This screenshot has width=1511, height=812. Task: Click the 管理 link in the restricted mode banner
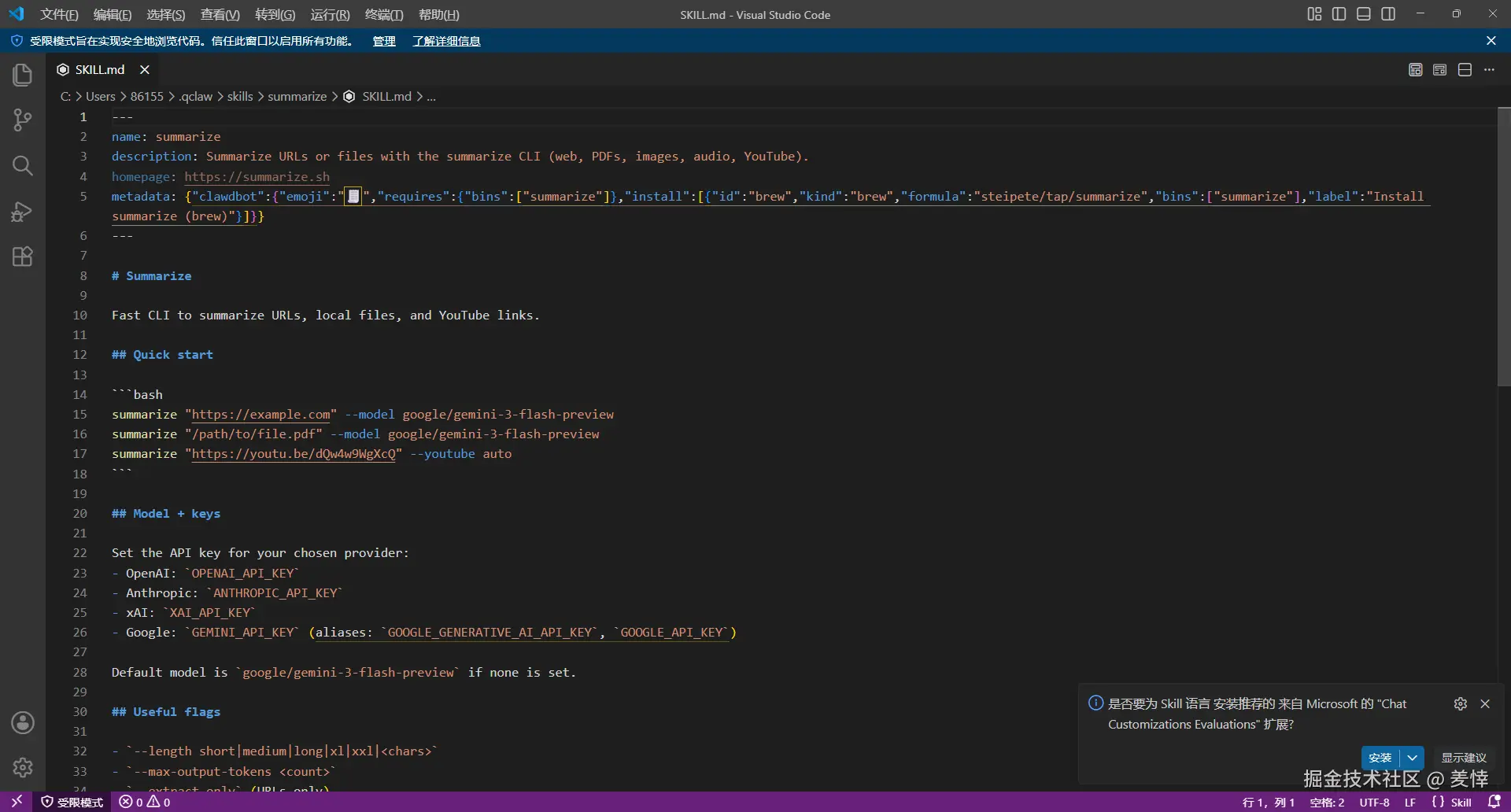point(384,41)
